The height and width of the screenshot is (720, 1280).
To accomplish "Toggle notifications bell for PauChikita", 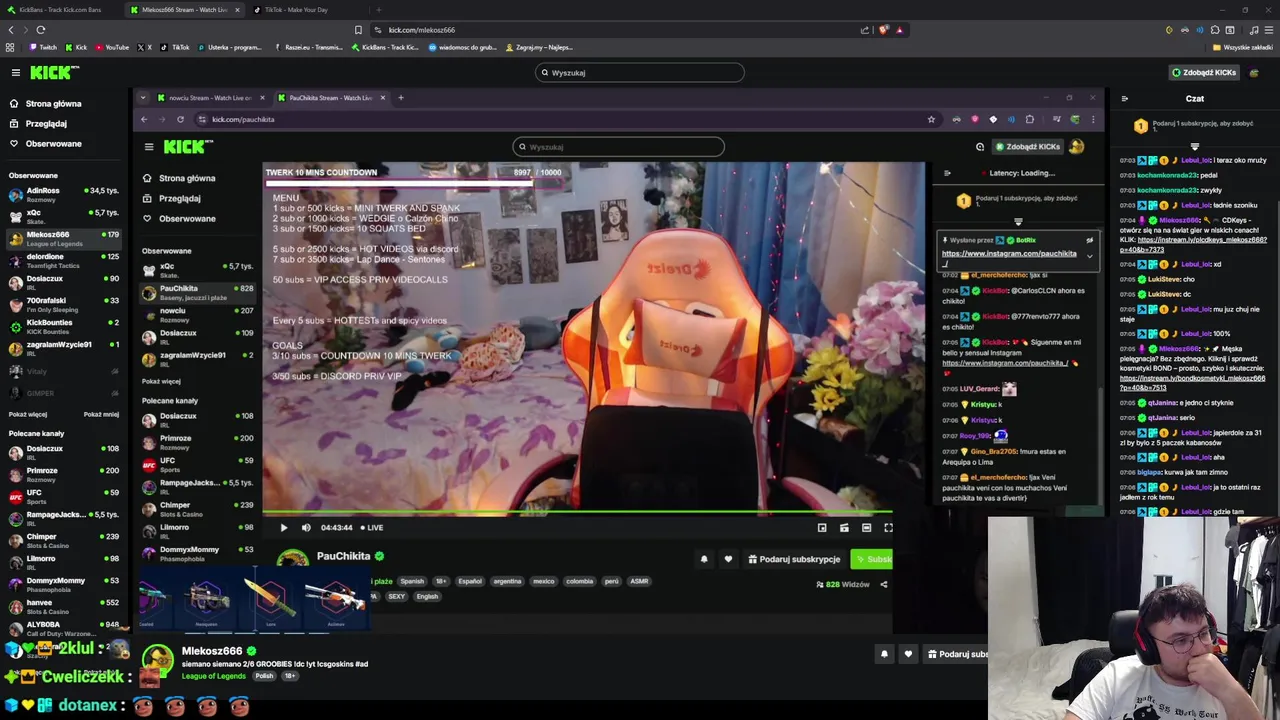I will [x=704, y=559].
